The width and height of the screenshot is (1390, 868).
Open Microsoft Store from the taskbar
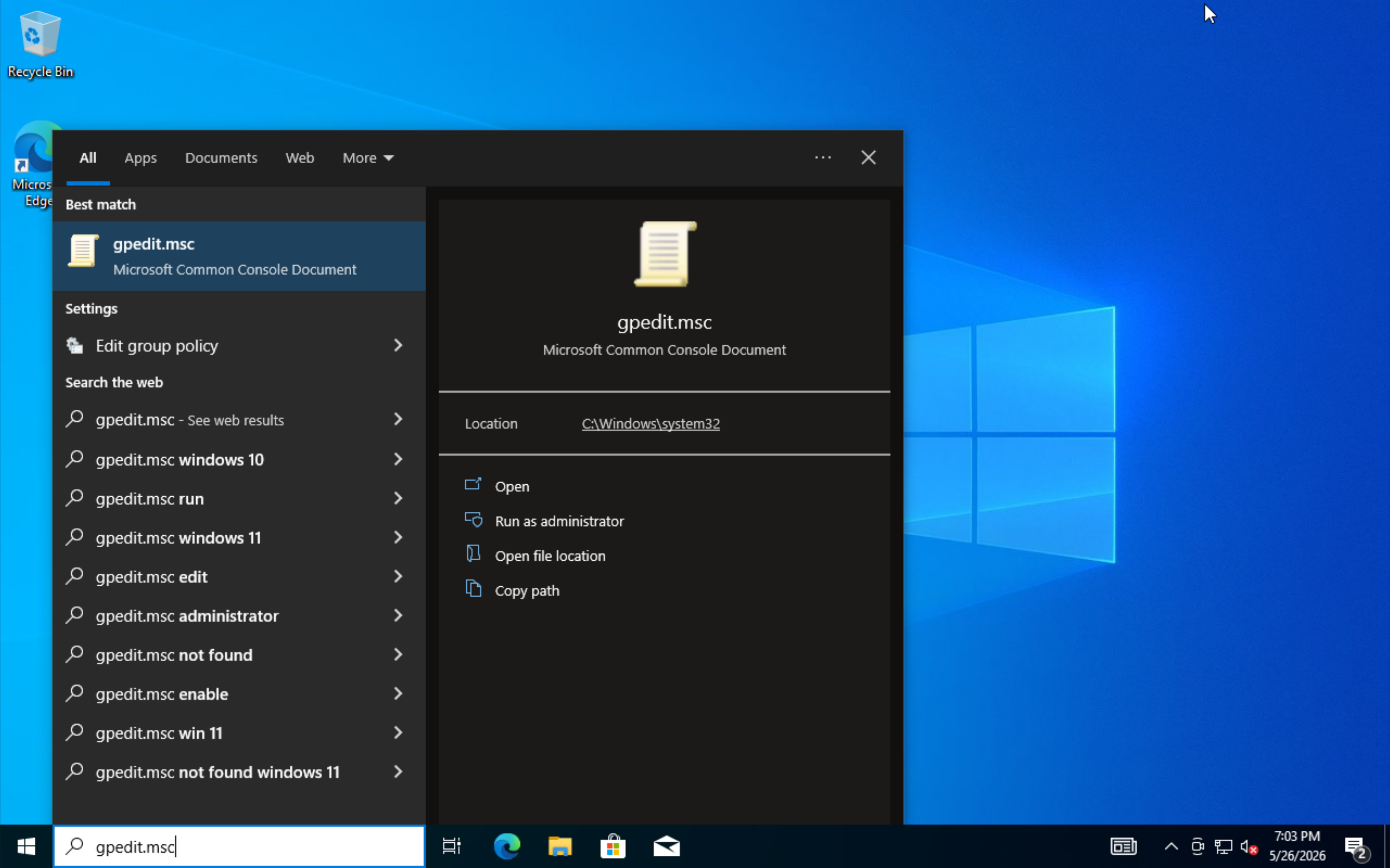pos(613,846)
